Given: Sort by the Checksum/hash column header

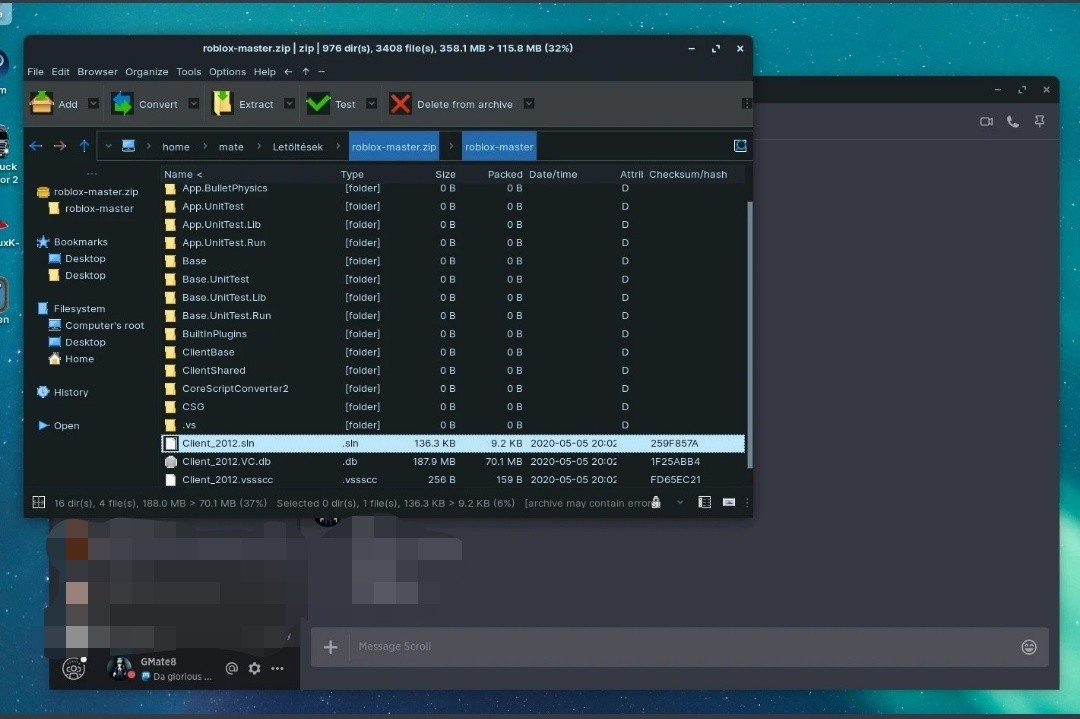Looking at the screenshot, I should coord(687,174).
